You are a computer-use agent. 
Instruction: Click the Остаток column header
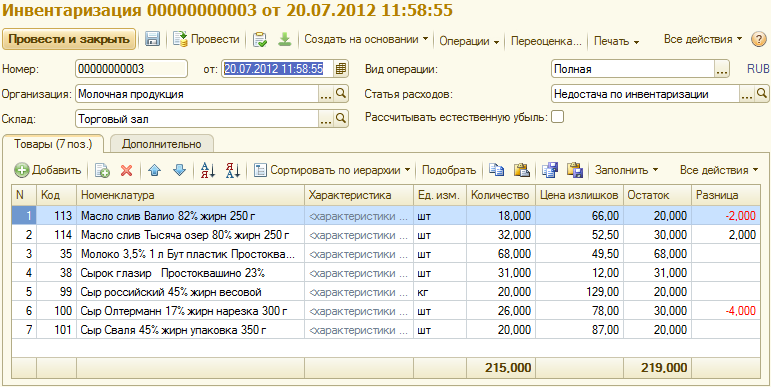point(657,195)
